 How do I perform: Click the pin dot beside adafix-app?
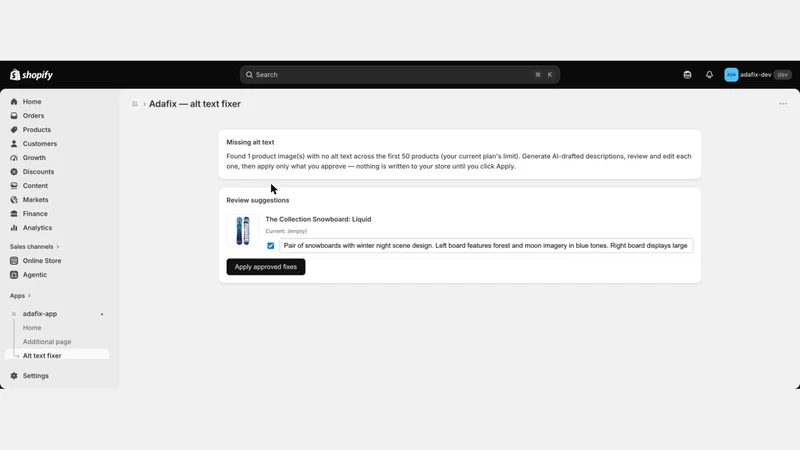102,314
